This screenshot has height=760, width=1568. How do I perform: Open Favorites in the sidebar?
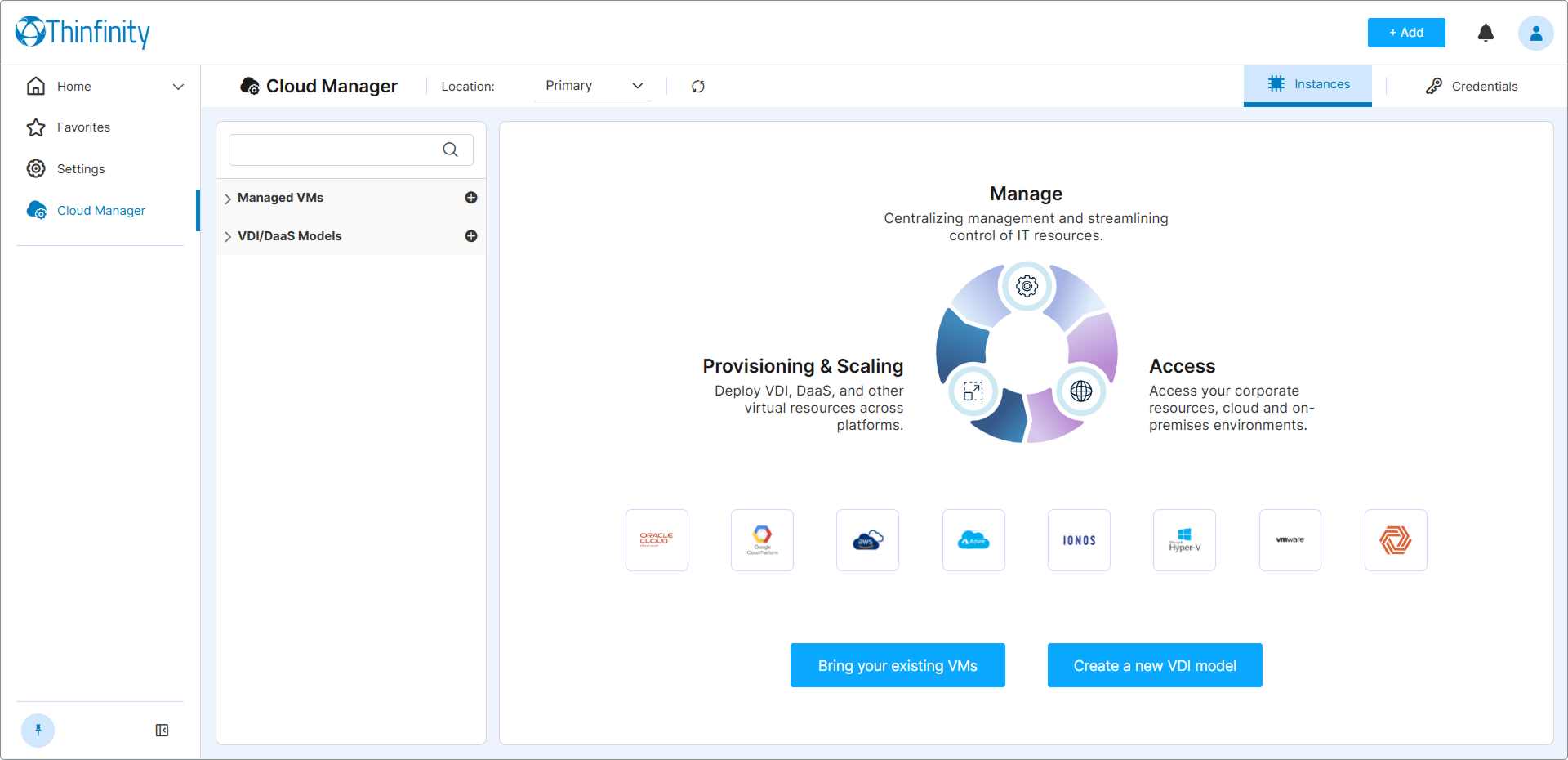(x=83, y=127)
